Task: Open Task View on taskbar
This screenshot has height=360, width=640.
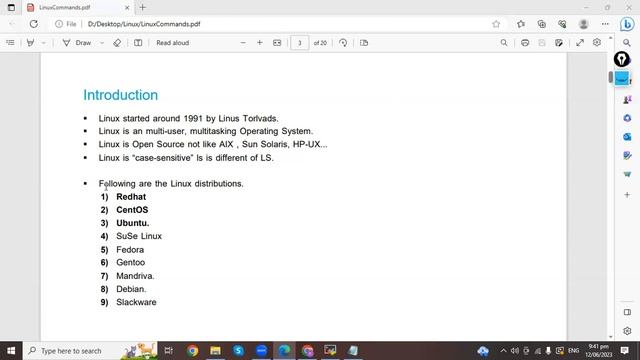Action: tap(169, 351)
